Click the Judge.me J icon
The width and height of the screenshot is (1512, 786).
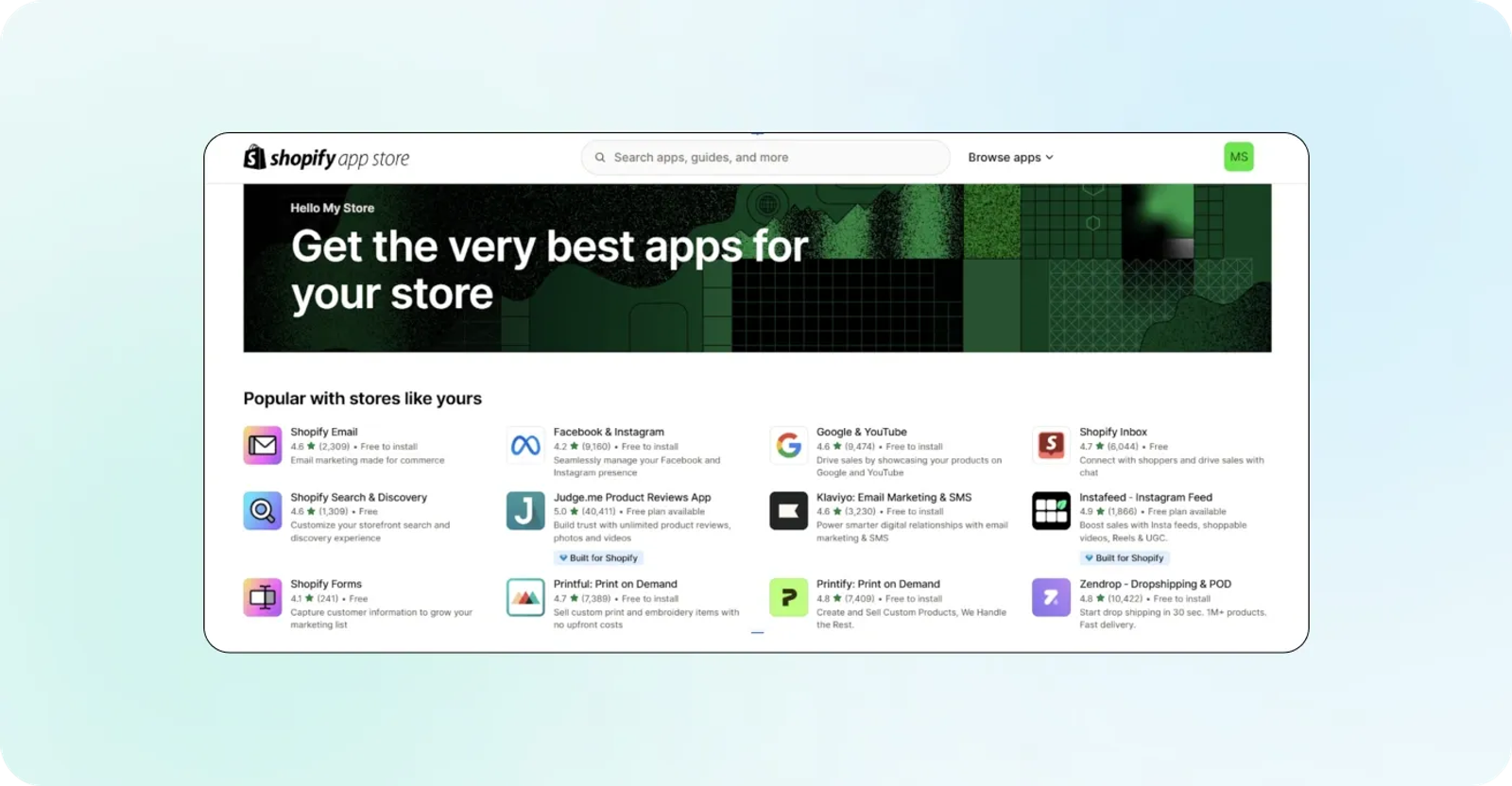[525, 511]
